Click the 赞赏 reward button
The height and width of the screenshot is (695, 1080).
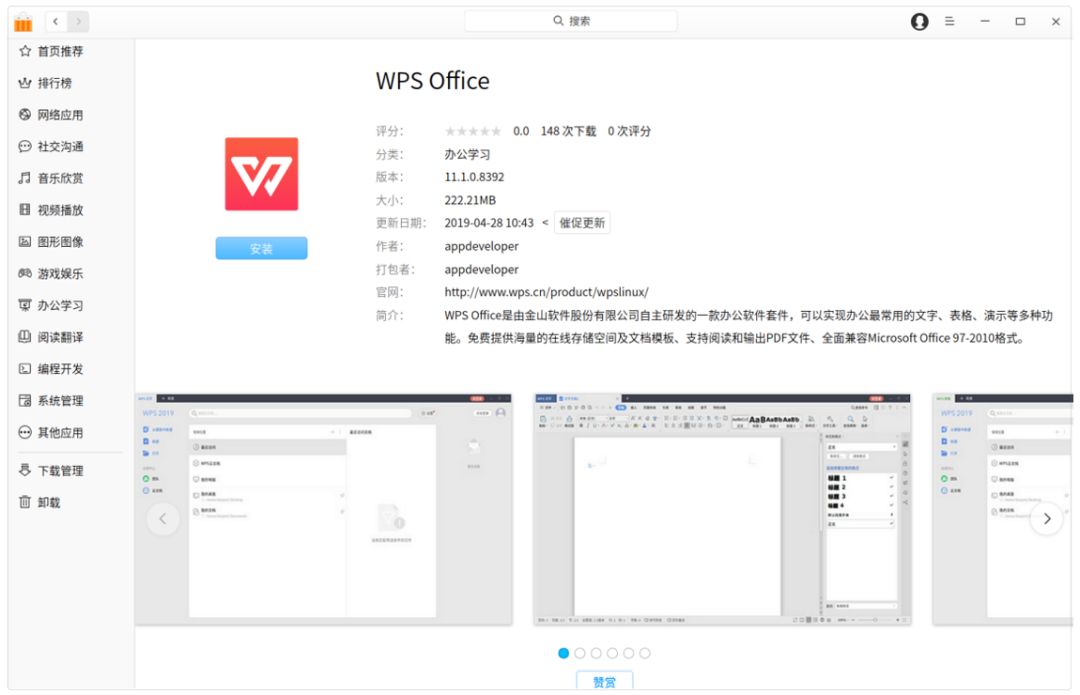pyautogui.click(x=605, y=681)
